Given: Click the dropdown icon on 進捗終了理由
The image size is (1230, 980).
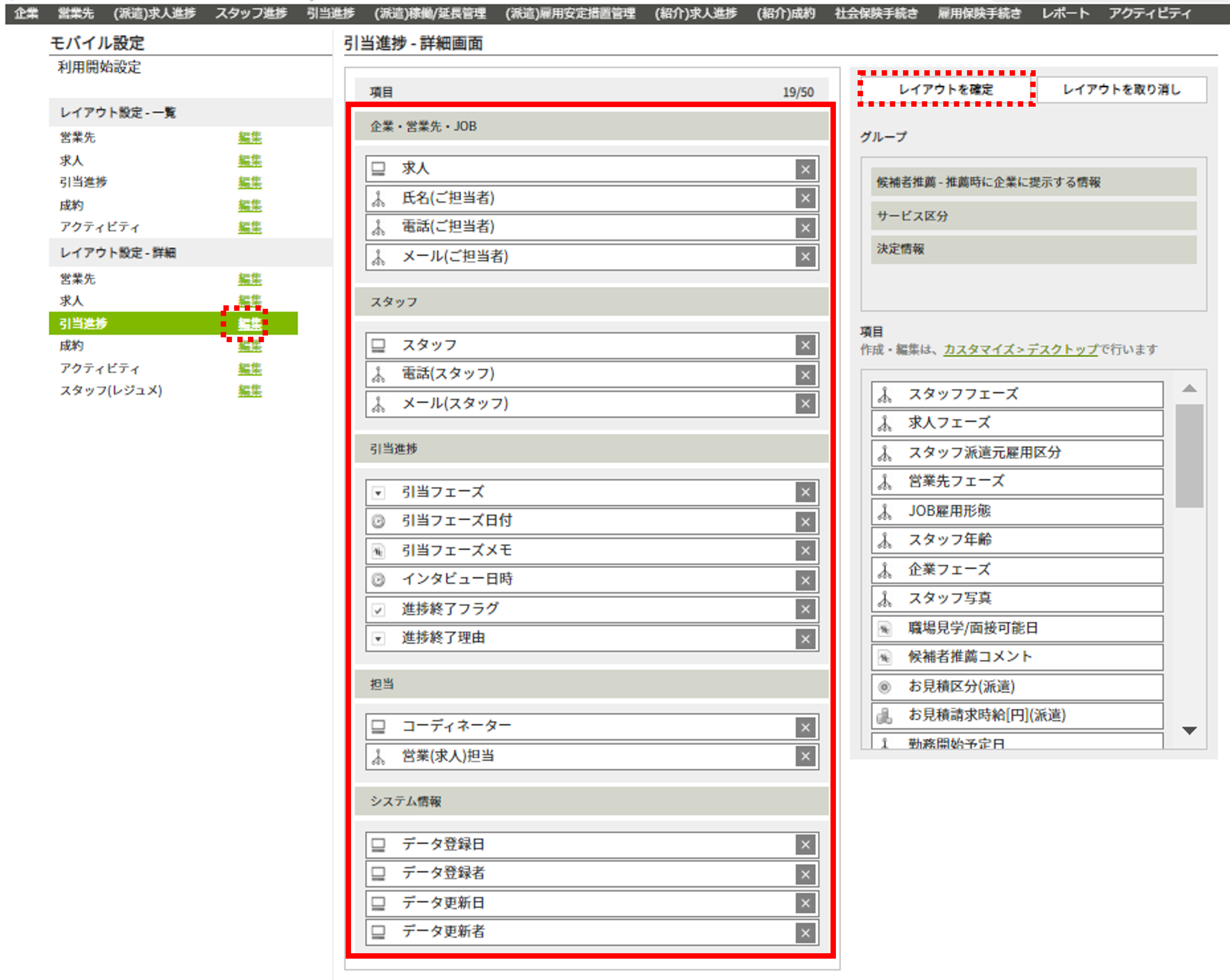Looking at the screenshot, I should click(x=378, y=639).
